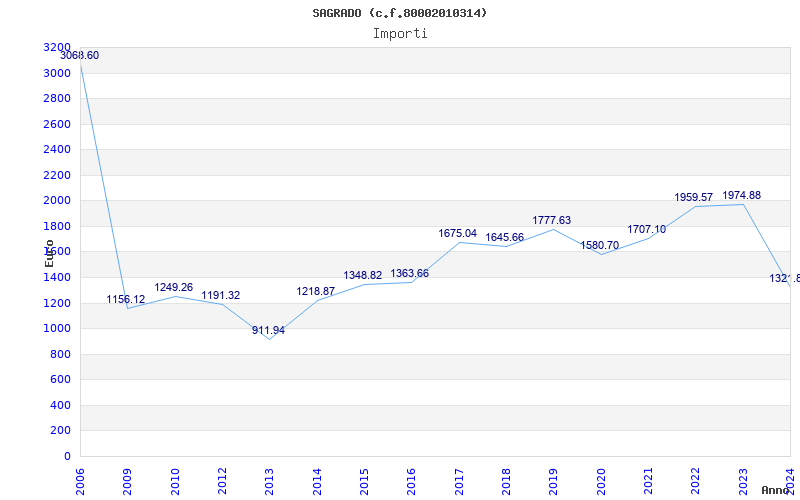Click the y-axis value 2000
The height and width of the screenshot is (500, 800).
(x=57, y=201)
